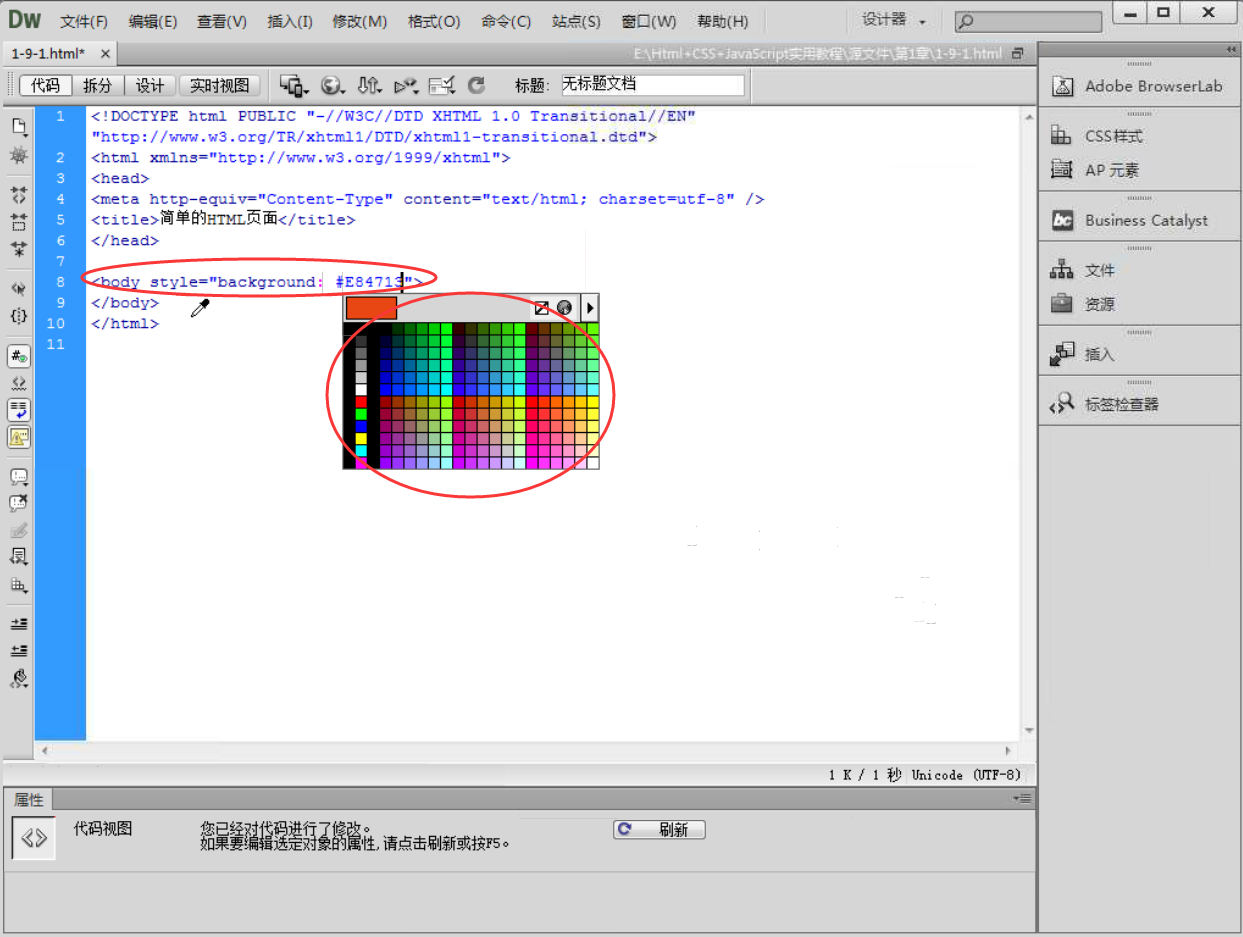1243x937 pixels.
Task: Click the Format Source Code icon
Action: (x=19, y=678)
